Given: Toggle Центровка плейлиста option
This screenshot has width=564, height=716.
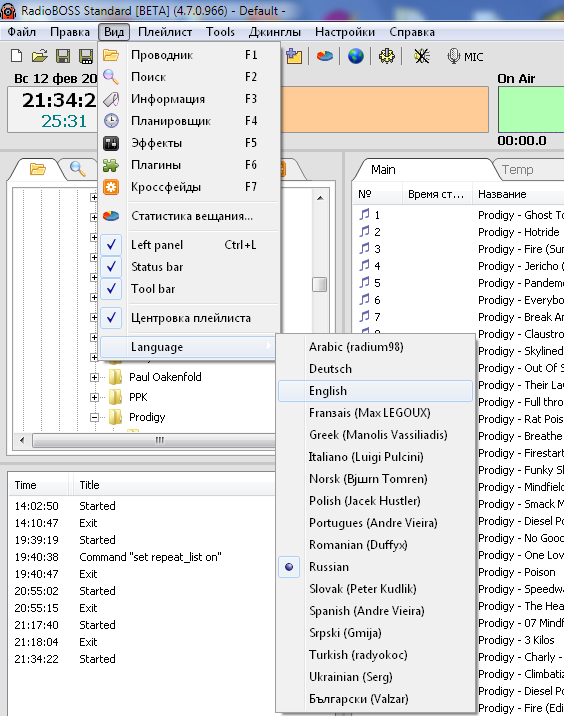Looking at the screenshot, I should click(x=189, y=318).
